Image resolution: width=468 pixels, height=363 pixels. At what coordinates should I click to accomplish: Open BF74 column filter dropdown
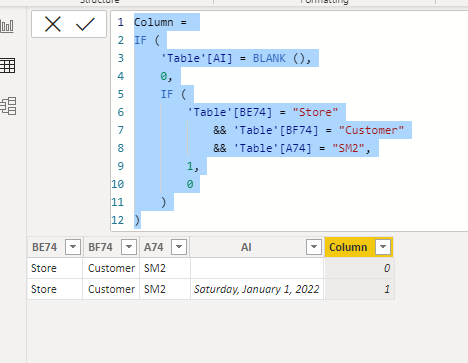129,247
